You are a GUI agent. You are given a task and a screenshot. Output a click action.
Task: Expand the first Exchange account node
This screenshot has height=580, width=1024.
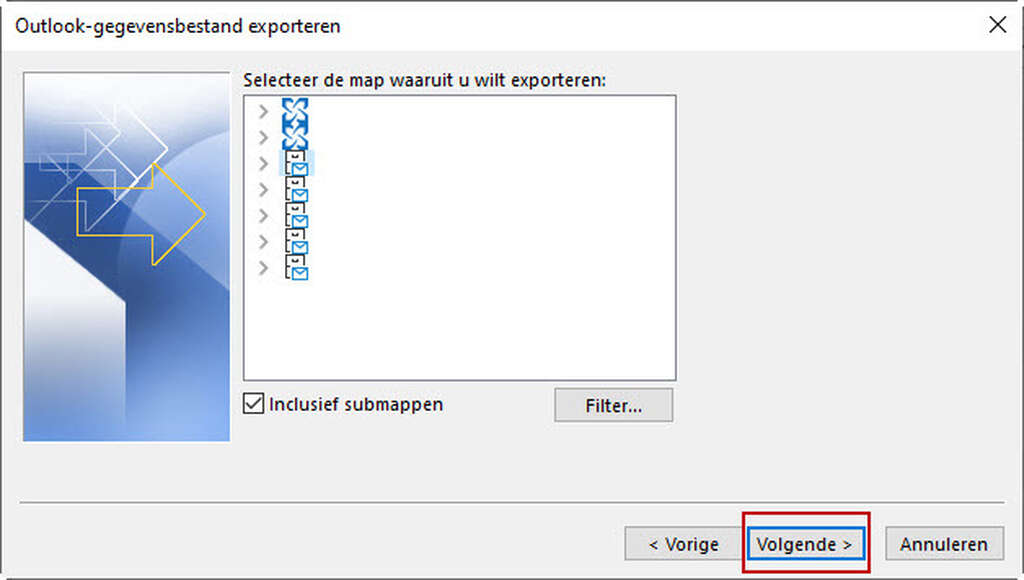point(263,111)
